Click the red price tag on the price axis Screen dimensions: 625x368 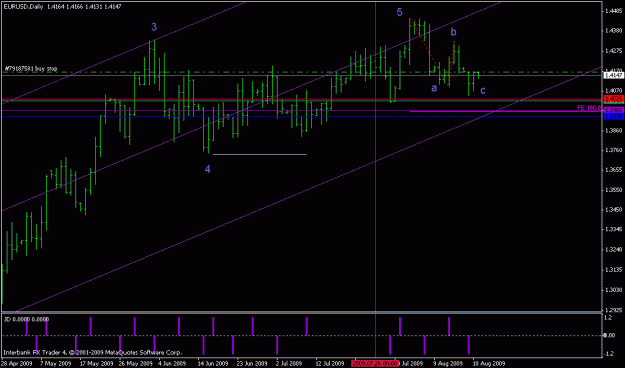pos(613,98)
